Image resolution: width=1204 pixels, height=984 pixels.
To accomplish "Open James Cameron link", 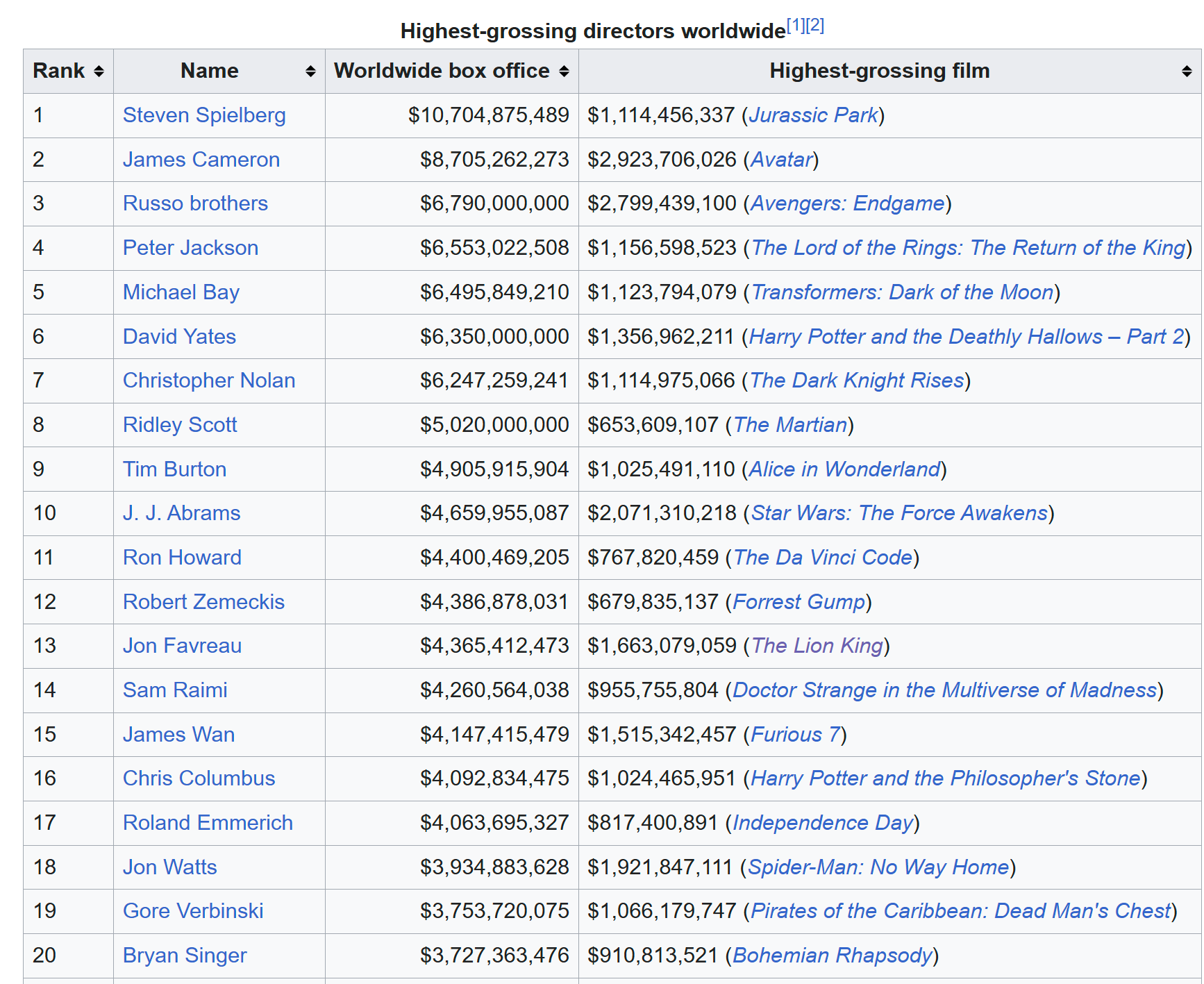I will pos(201,160).
